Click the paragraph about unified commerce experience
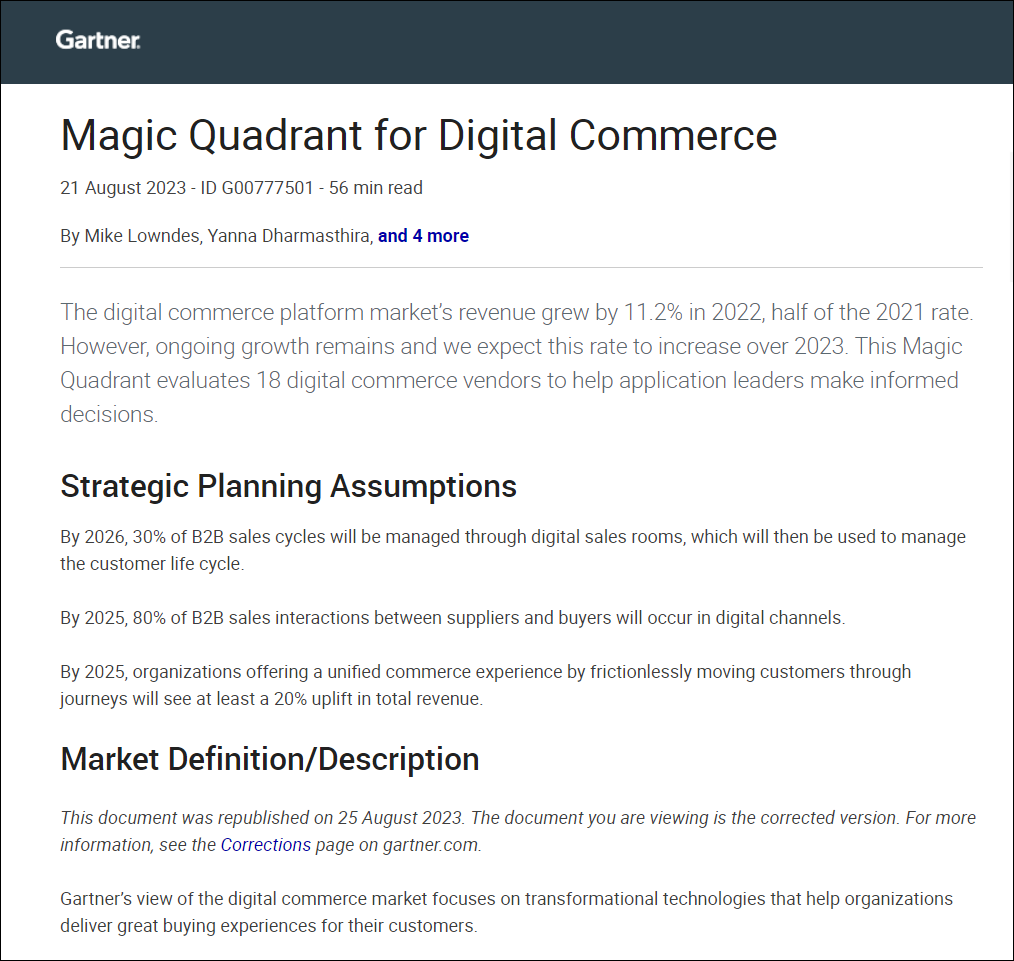 point(485,684)
